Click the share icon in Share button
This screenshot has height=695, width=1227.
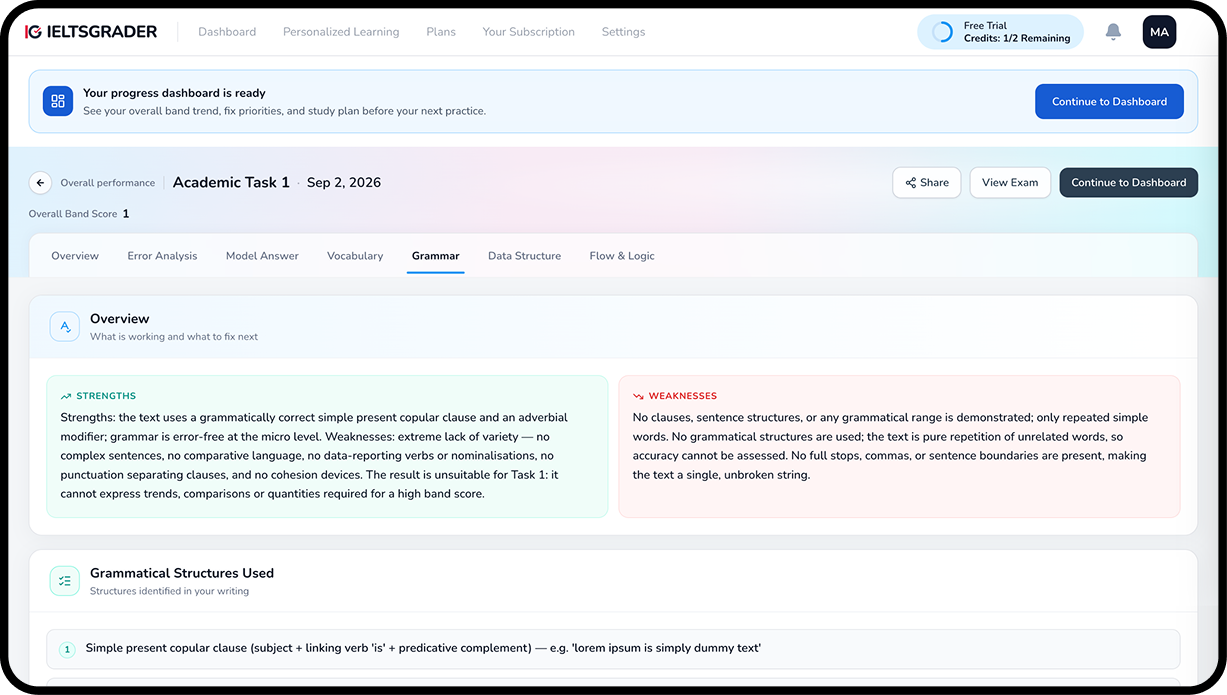911,183
